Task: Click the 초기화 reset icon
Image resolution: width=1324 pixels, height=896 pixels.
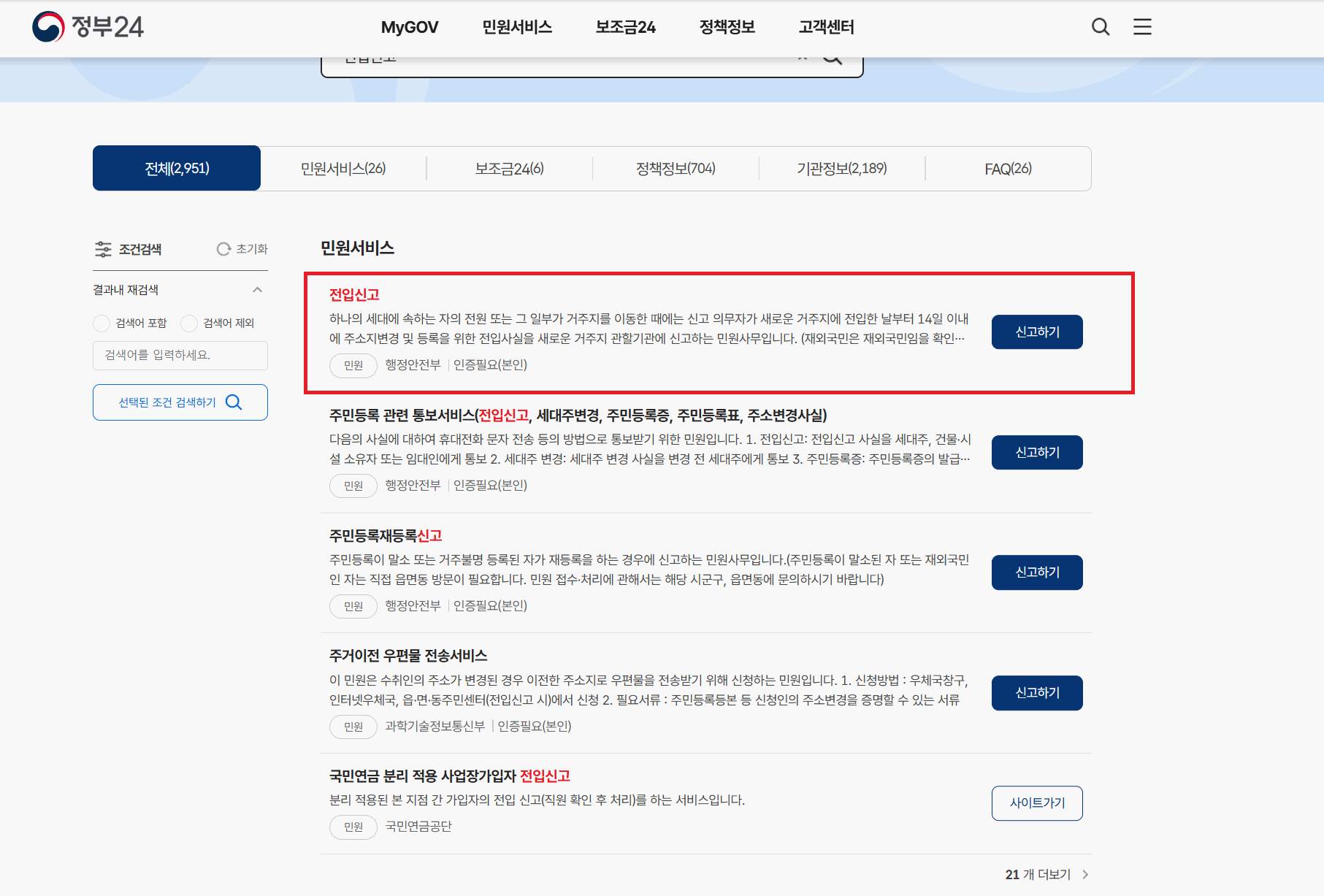Action: tap(223, 249)
